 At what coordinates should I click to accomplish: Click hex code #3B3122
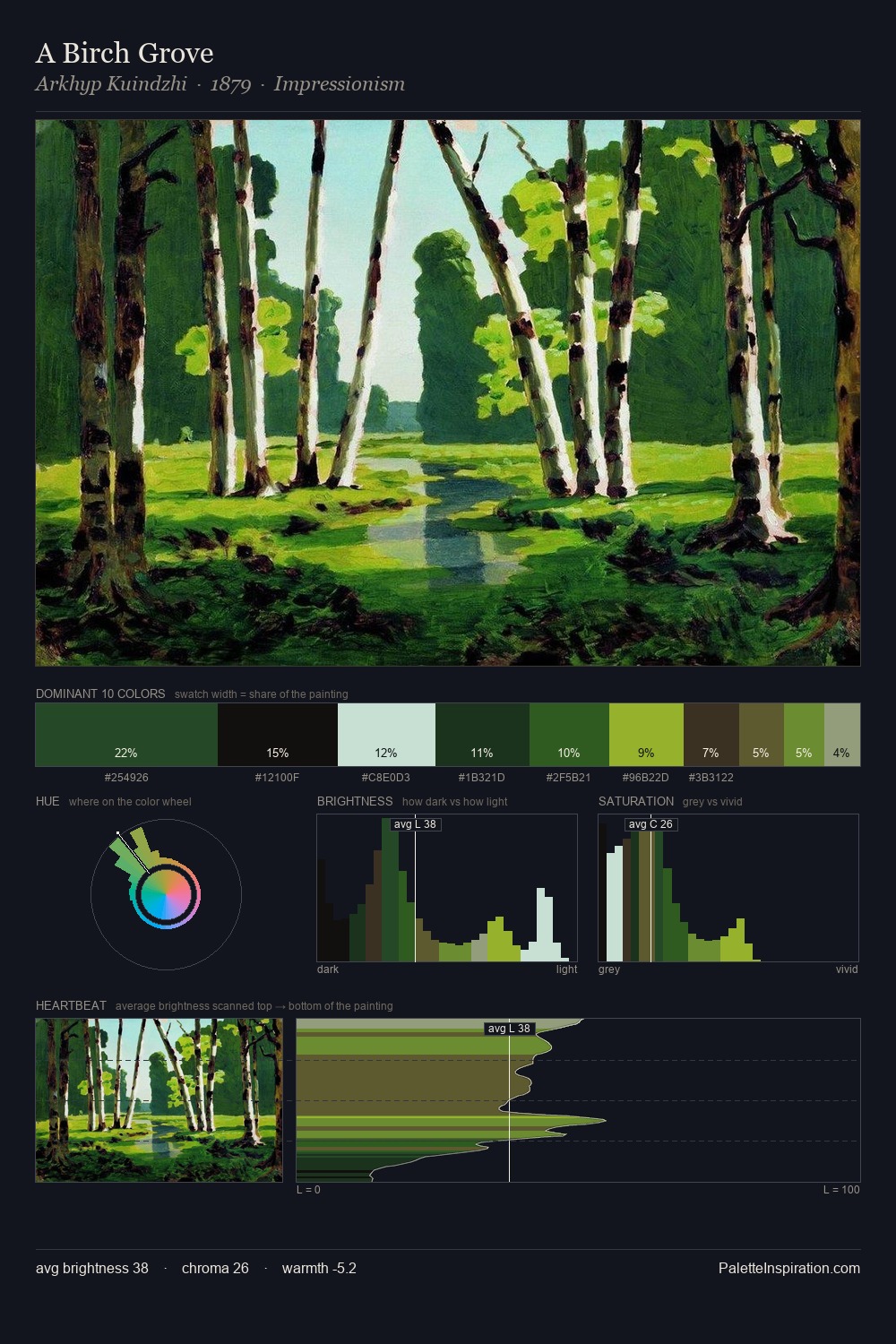711,778
